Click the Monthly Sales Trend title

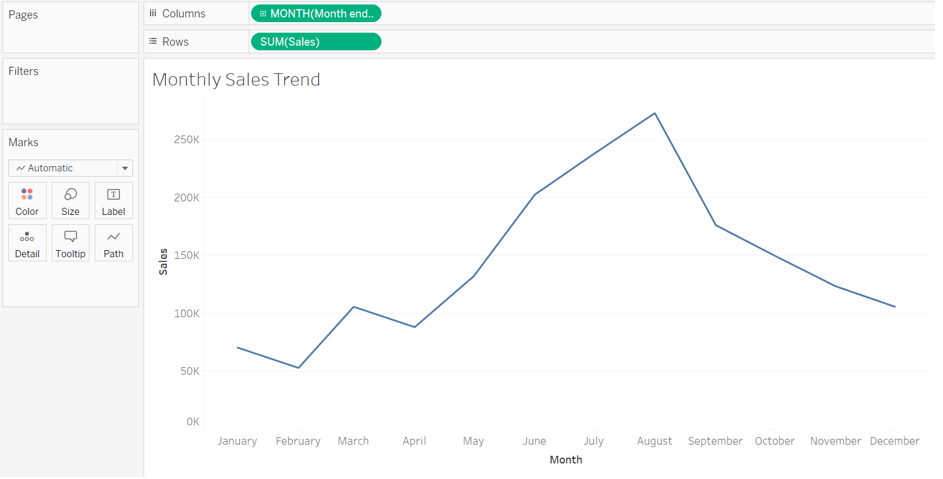tap(236, 80)
